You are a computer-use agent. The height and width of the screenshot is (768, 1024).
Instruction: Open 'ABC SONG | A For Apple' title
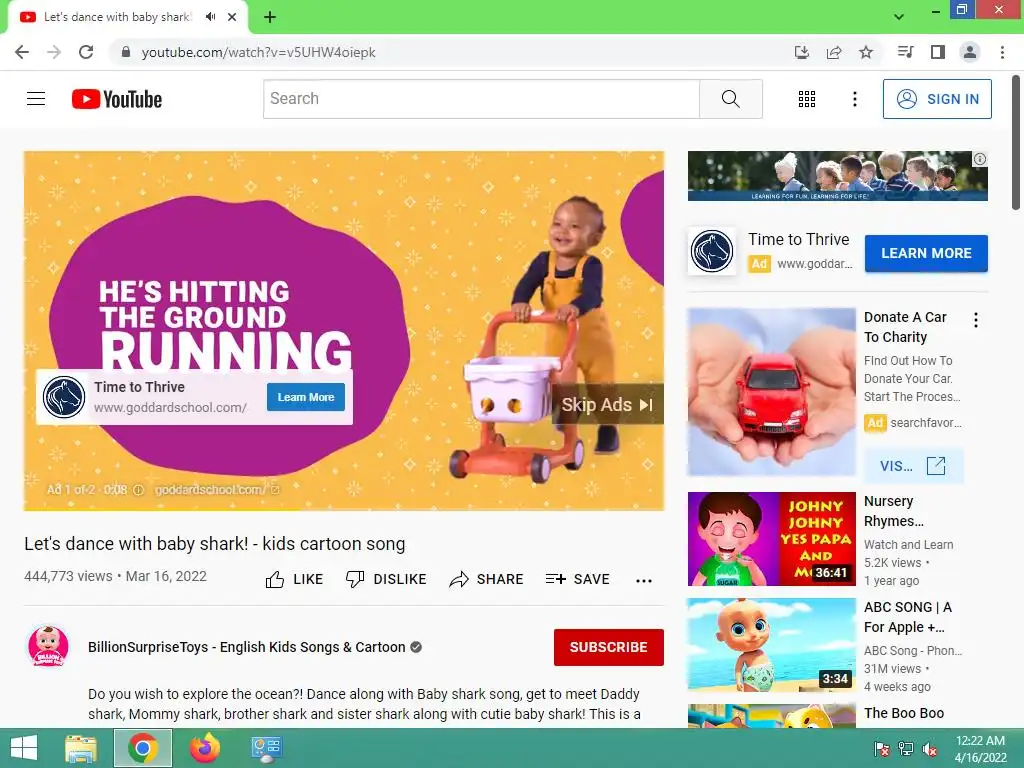point(908,617)
